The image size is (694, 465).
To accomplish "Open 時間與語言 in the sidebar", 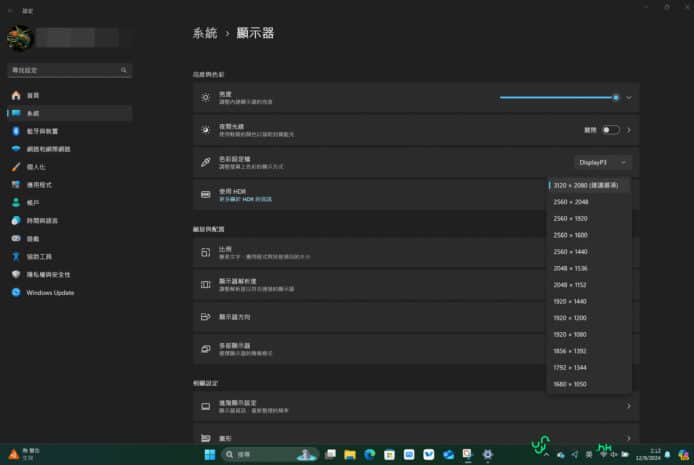I will (43, 221).
